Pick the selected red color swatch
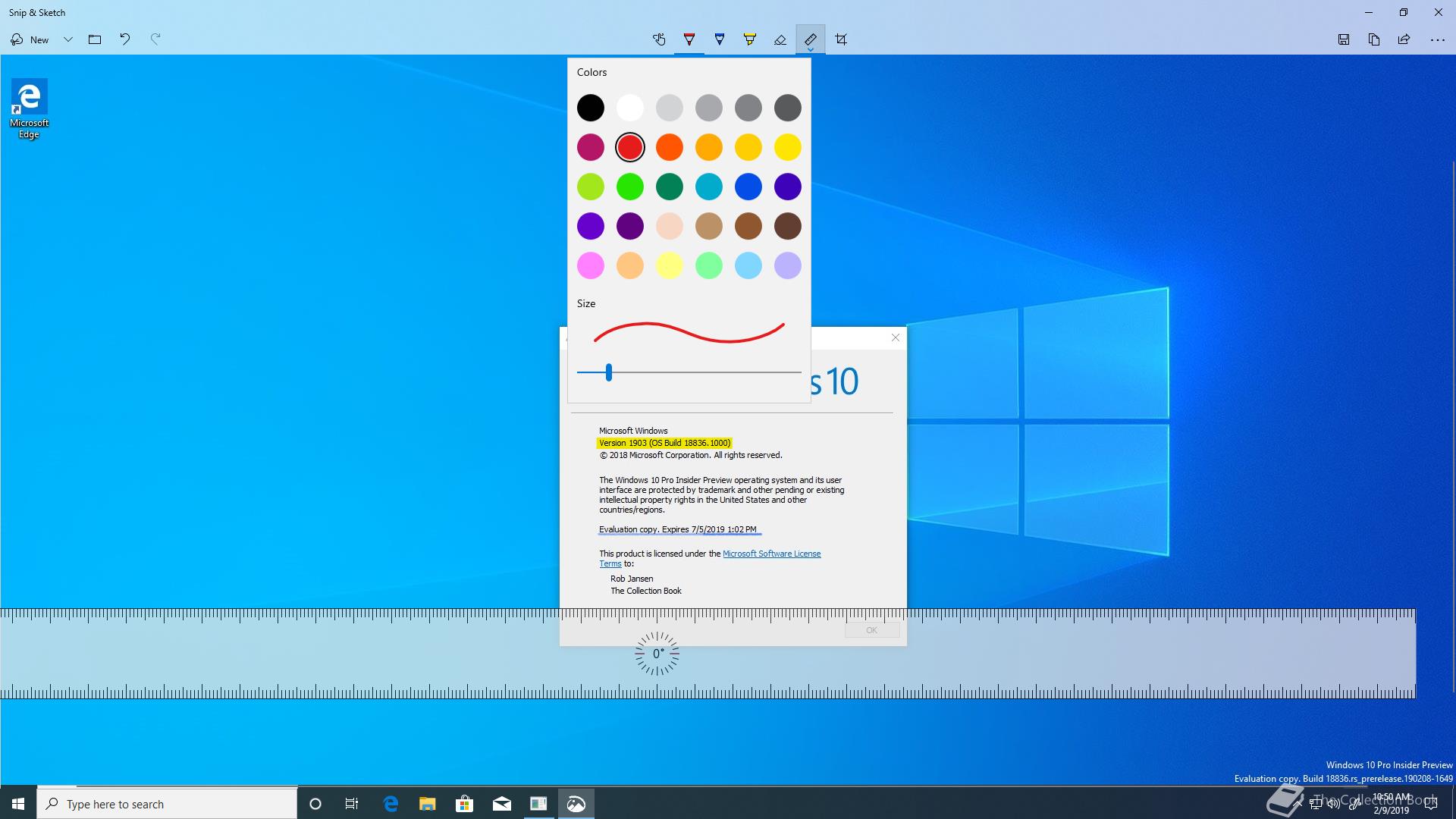This screenshot has width=1456, height=819. (630, 147)
